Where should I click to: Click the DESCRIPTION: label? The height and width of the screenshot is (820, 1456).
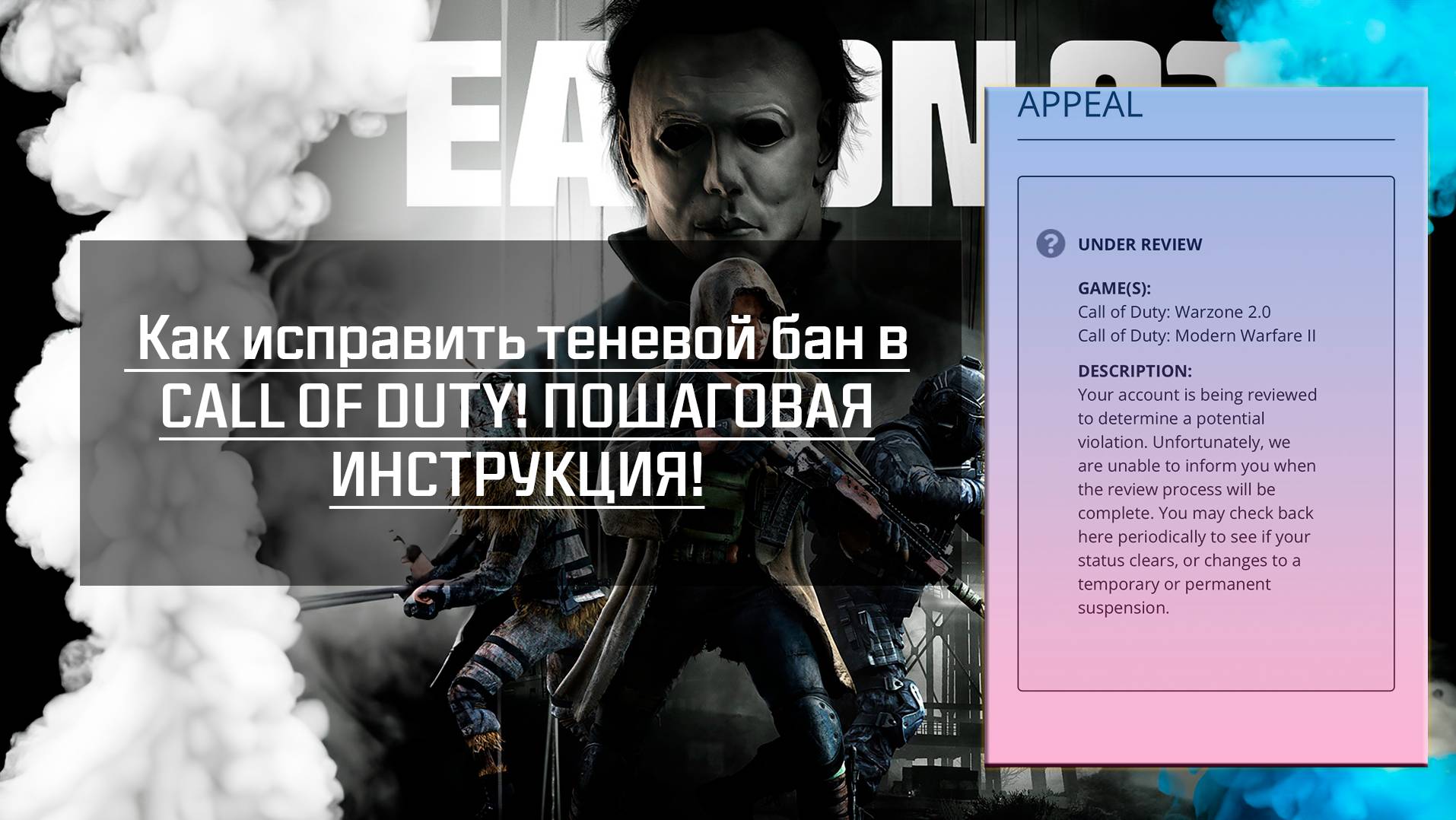tap(1134, 371)
